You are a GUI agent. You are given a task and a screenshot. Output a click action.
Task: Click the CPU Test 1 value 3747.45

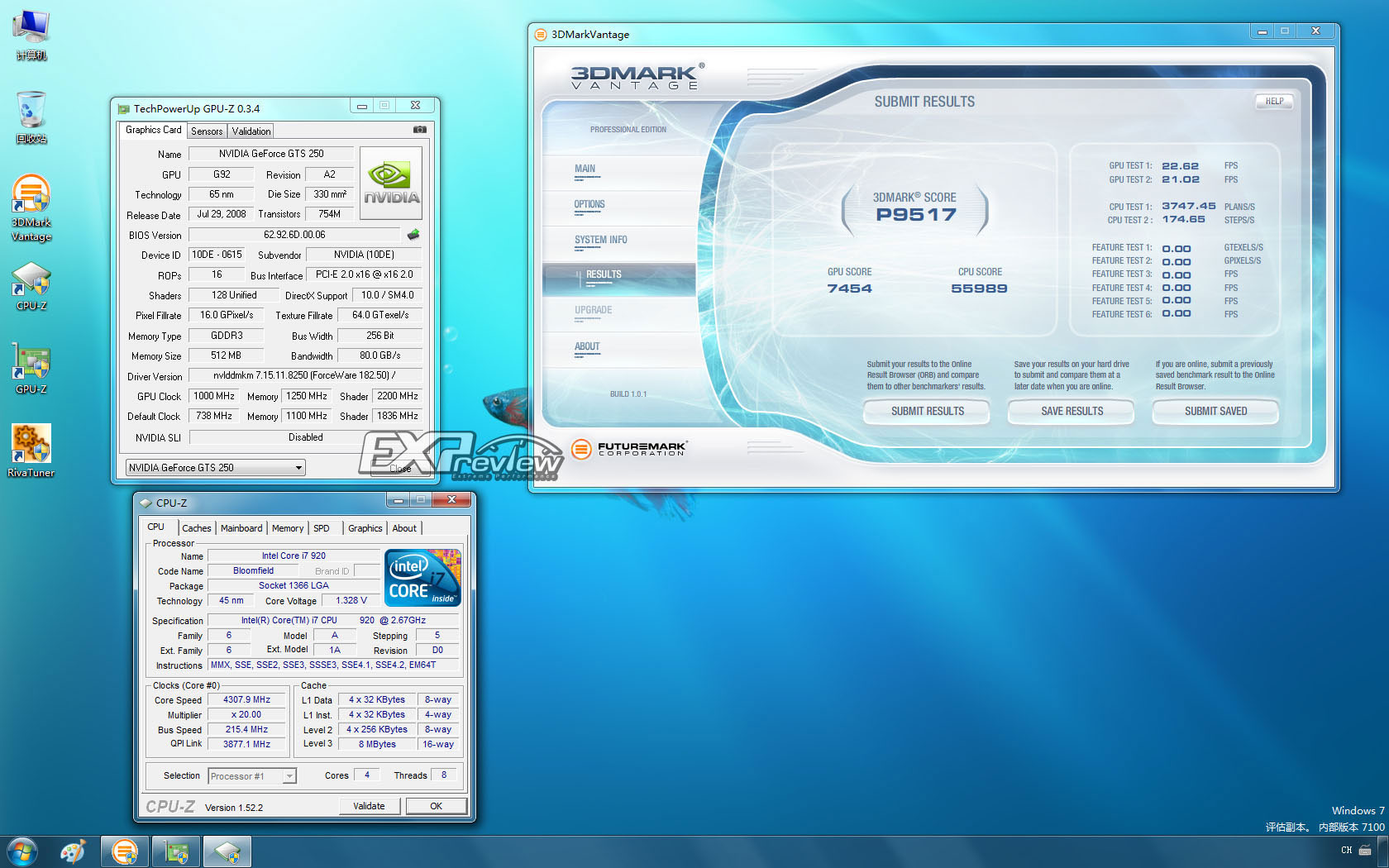click(x=1189, y=207)
